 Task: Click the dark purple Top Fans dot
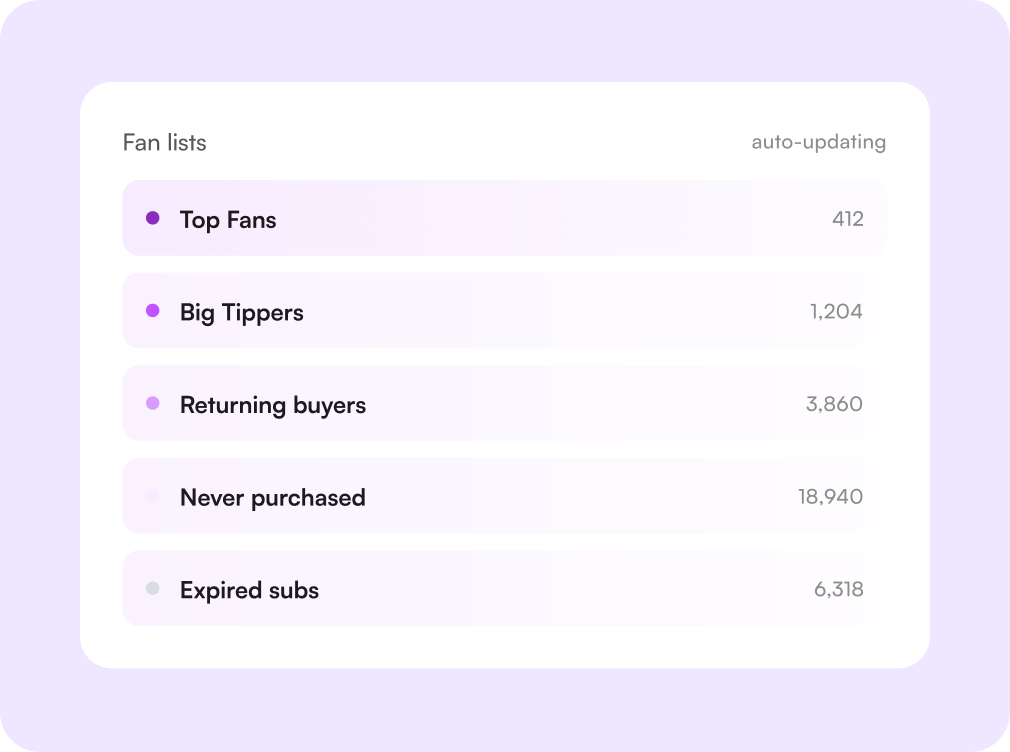(153, 218)
